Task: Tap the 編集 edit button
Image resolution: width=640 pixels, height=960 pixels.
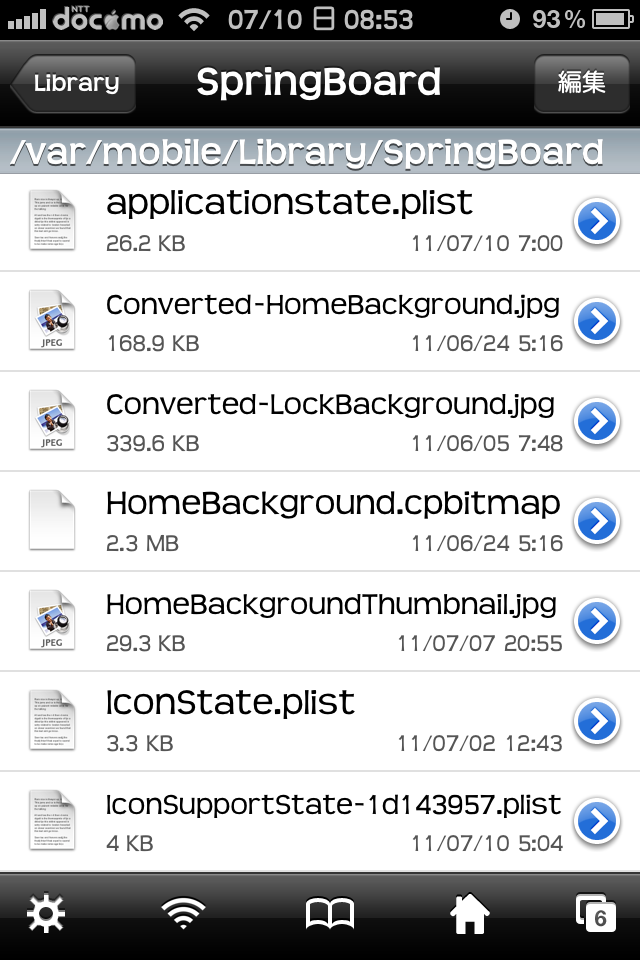Action: (x=582, y=83)
